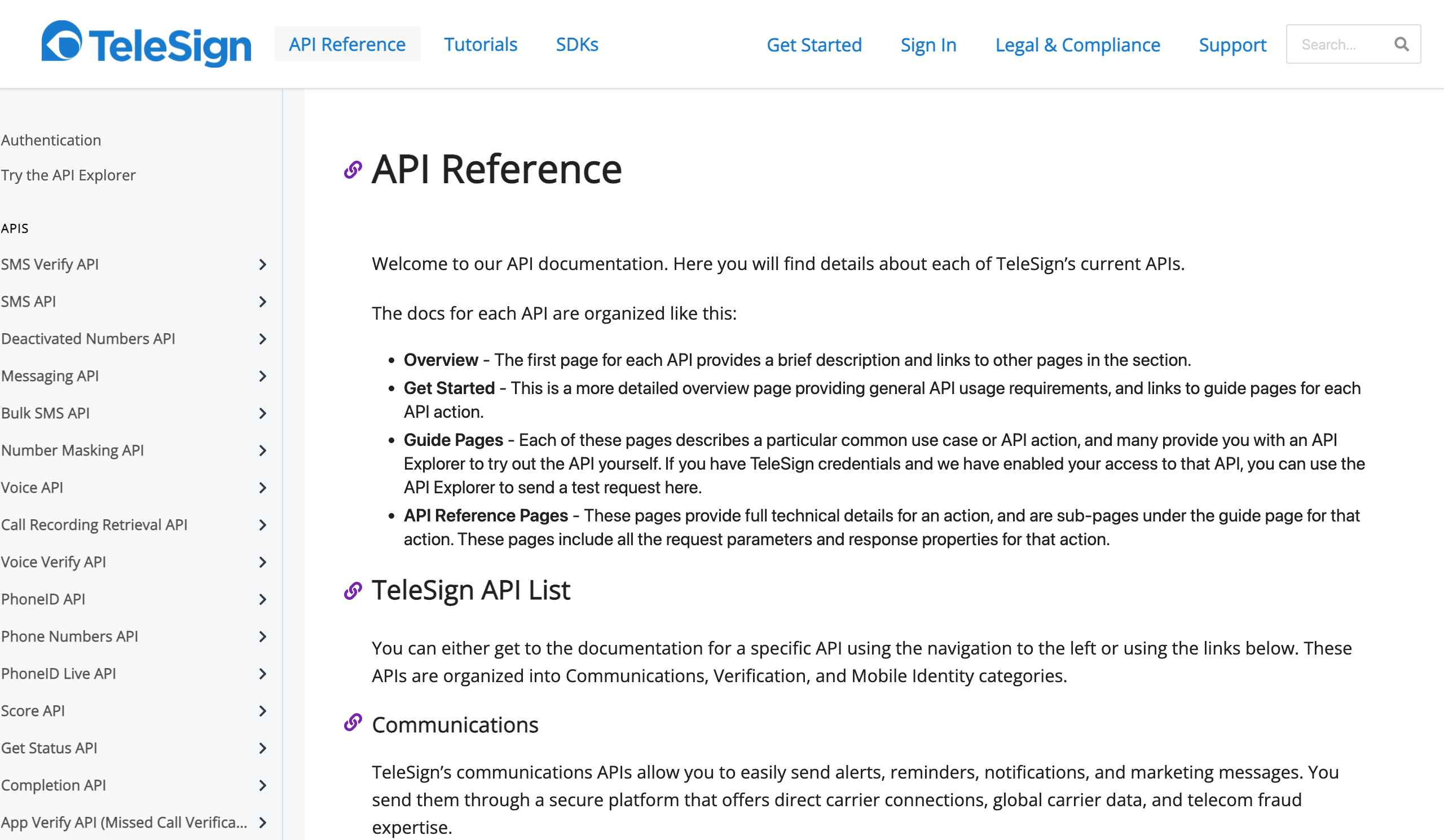Expand Completion API chevron
Screen dimensions: 1444x840
coord(262,786)
